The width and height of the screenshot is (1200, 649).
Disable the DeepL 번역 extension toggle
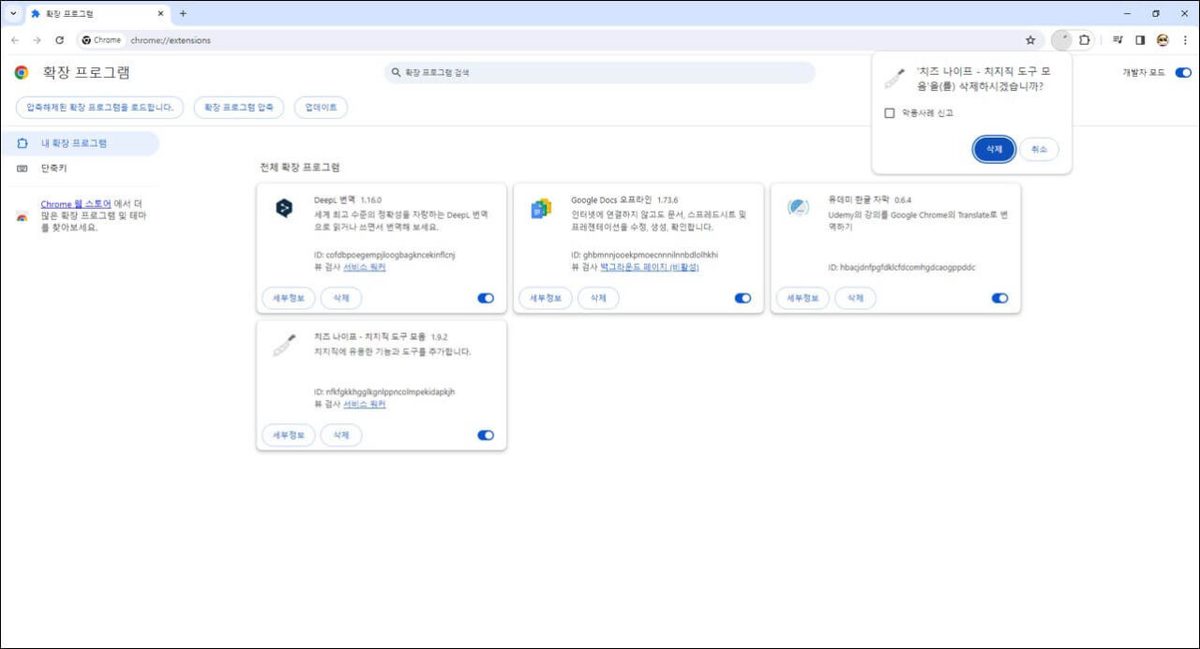click(486, 298)
